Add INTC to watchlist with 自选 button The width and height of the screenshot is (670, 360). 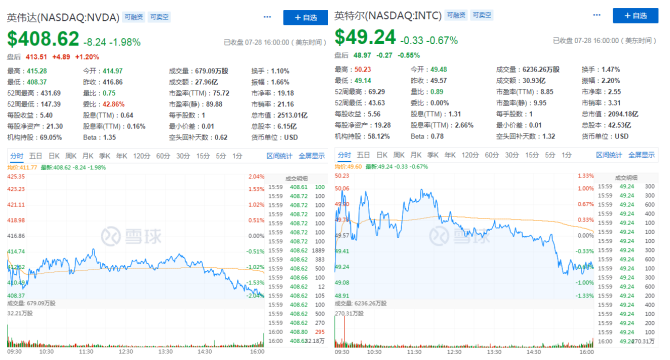[x=635, y=16]
